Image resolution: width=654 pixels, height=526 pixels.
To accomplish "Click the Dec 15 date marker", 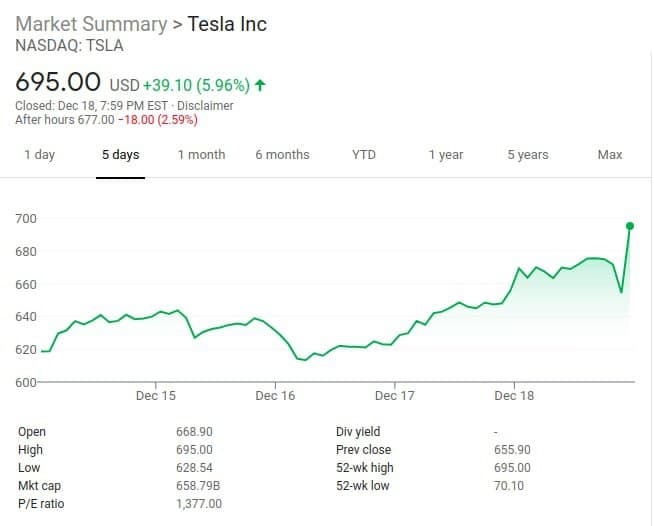I will [x=155, y=396].
